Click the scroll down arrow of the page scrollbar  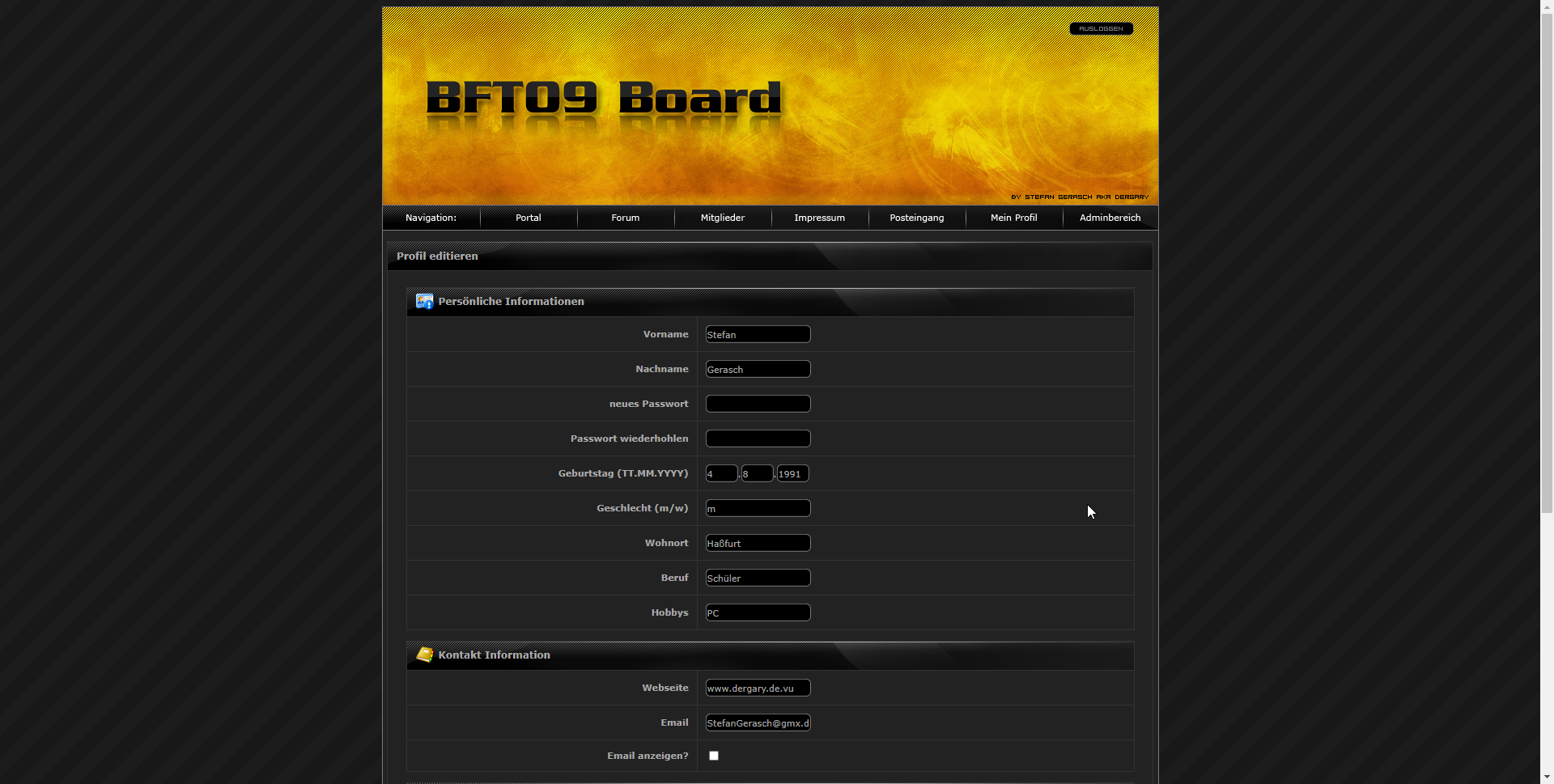[1547, 777]
